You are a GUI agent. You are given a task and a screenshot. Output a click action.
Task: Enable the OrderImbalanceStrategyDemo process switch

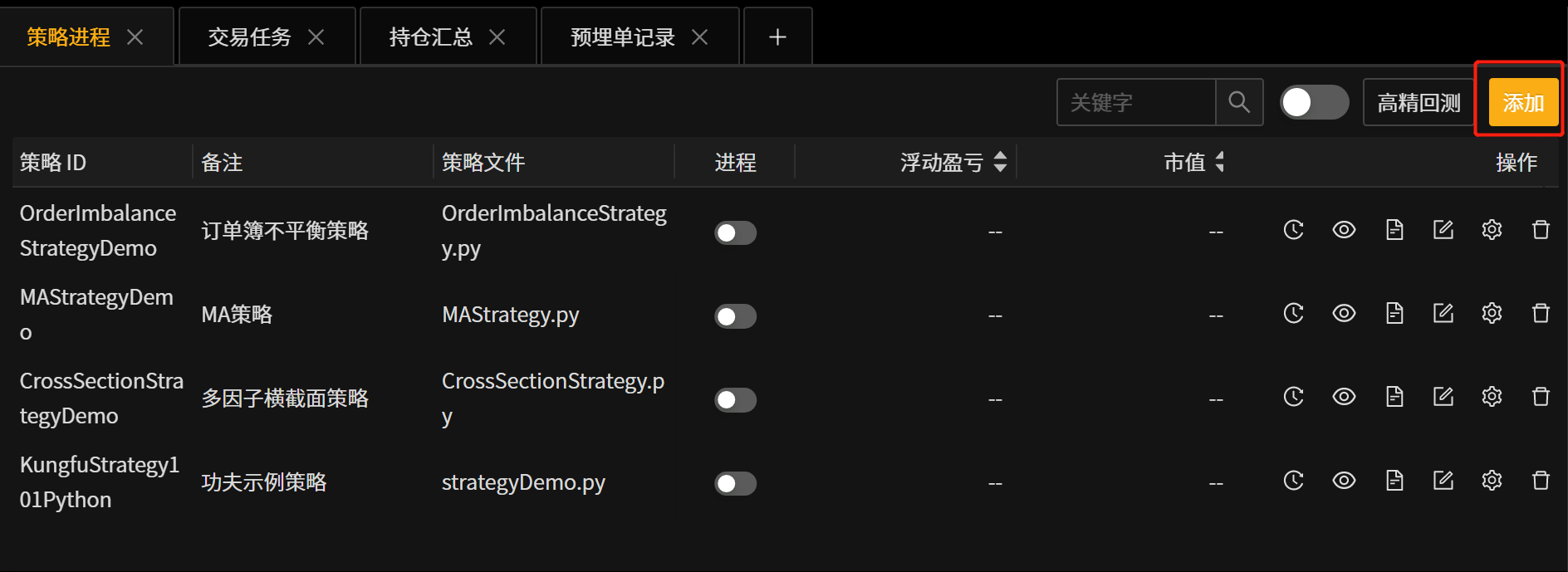point(736,233)
